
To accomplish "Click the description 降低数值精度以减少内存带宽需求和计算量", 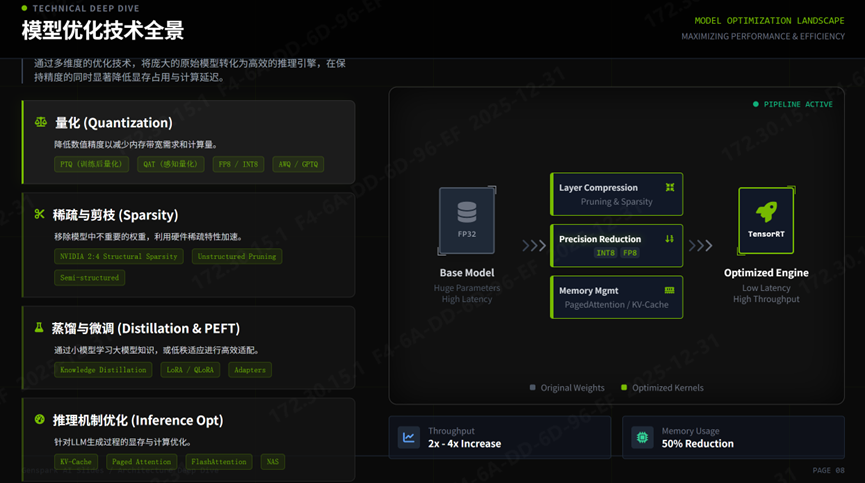I will pos(136,144).
